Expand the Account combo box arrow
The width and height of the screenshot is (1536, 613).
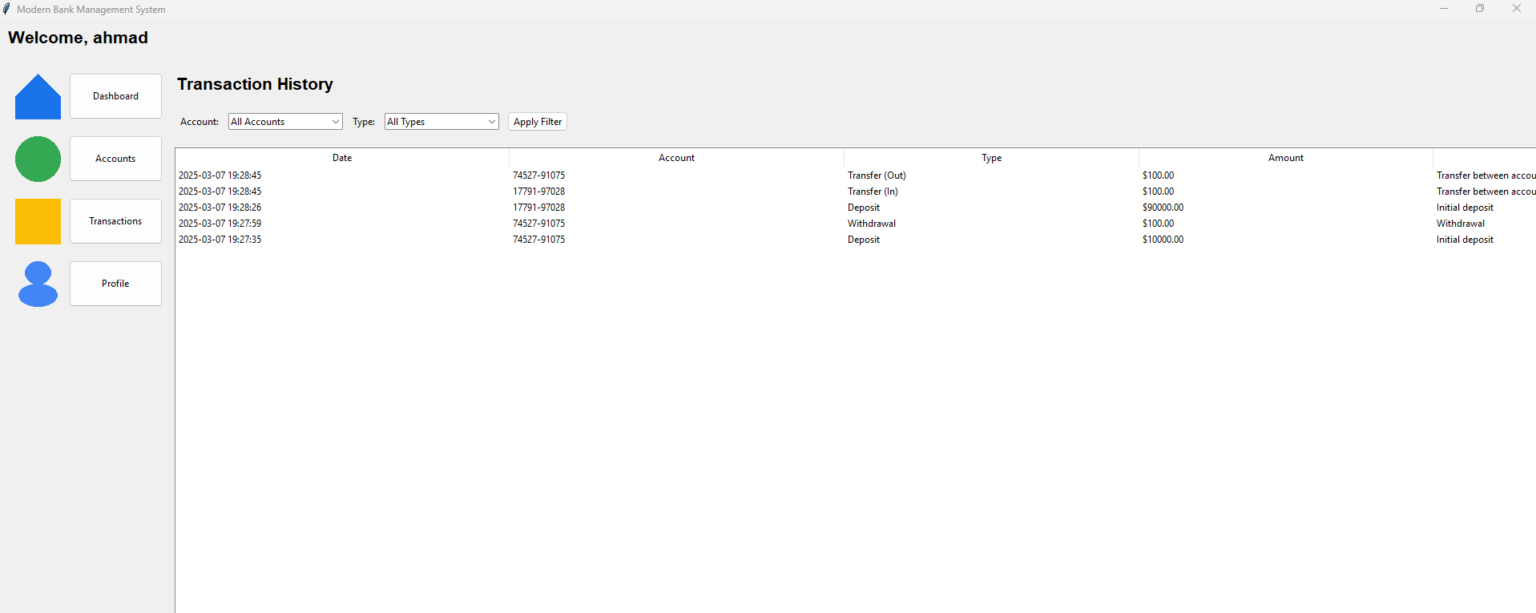tap(334, 121)
